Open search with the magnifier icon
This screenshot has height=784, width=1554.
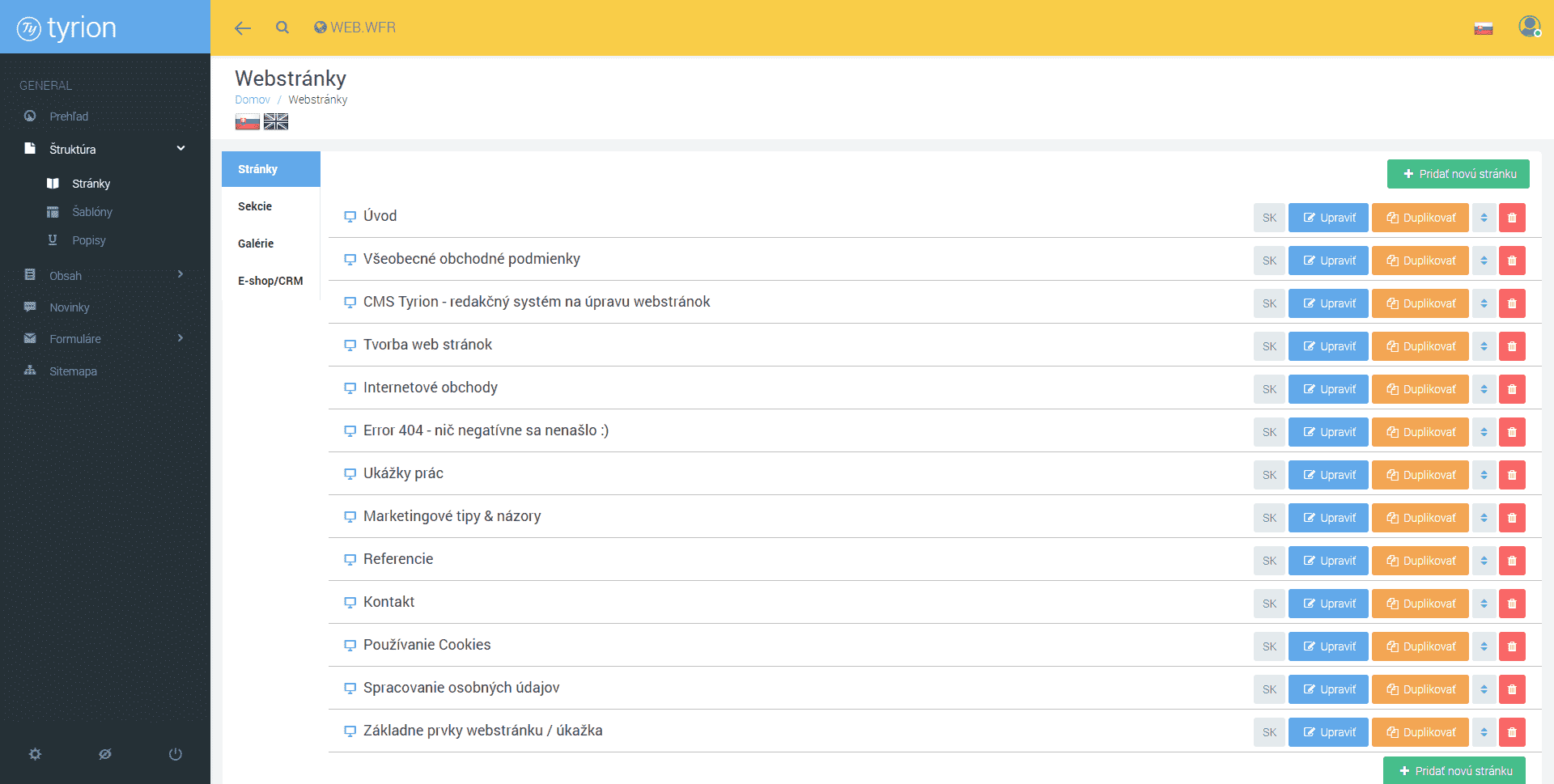(x=282, y=28)
